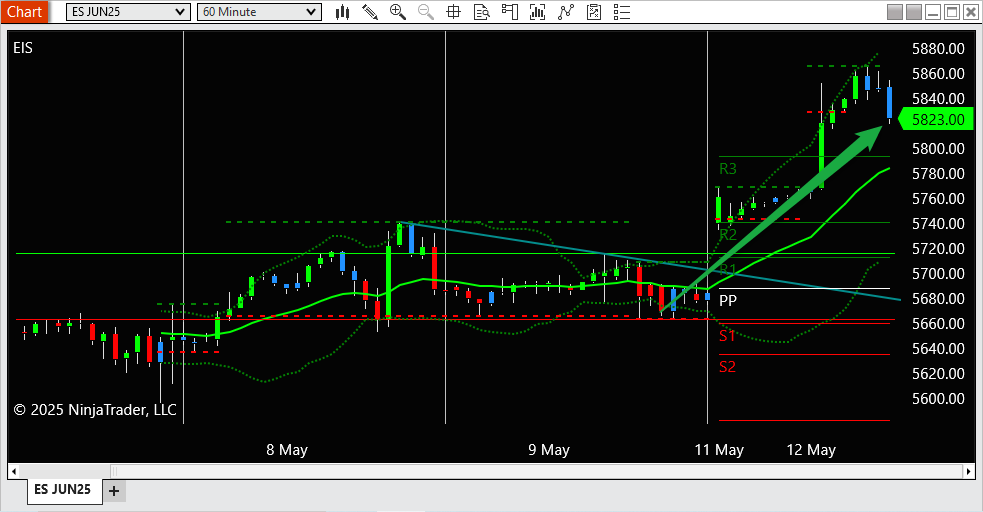The height and width of the screenshot is (512, 983).
Task: Minimize the chart window
Action: (933, 12)
